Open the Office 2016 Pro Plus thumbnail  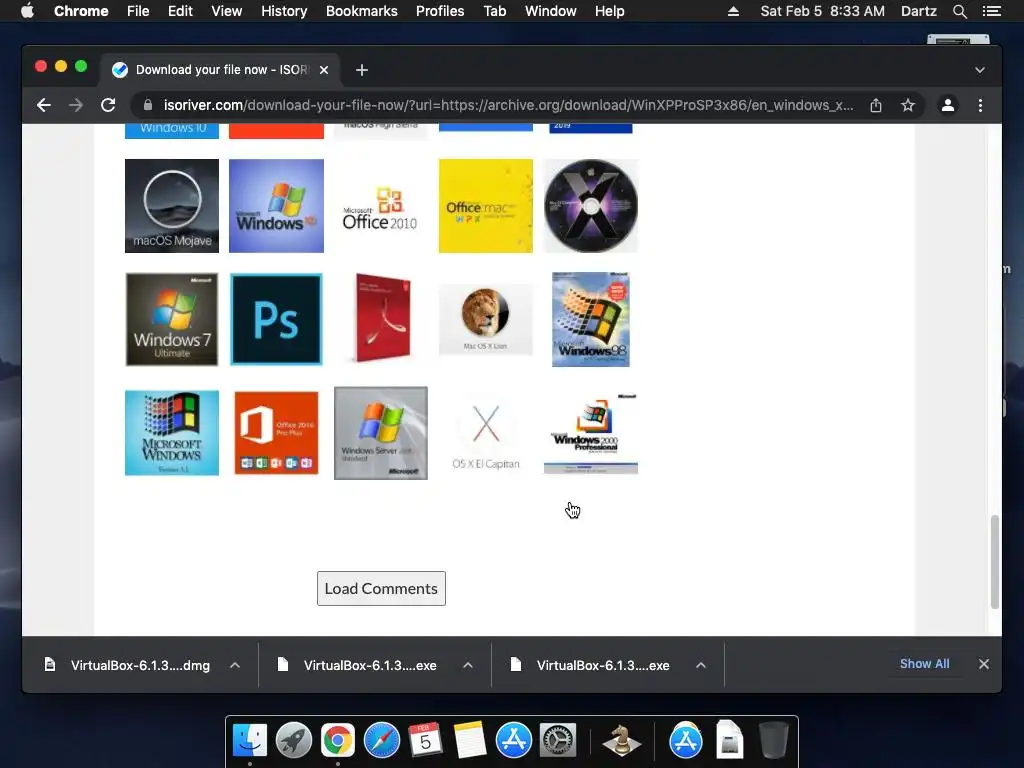pyautogui.click(x=276, y=433)
